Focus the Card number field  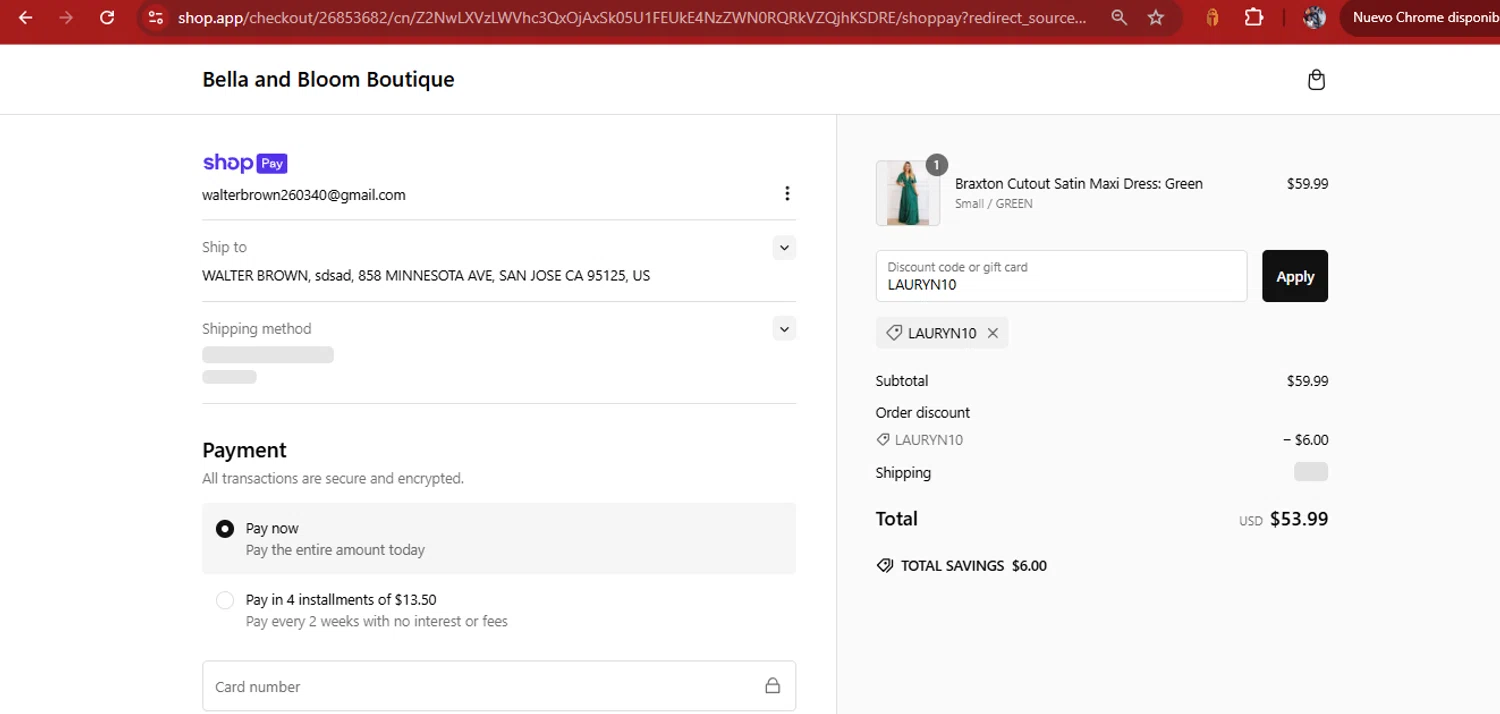(x=499, y=686)
